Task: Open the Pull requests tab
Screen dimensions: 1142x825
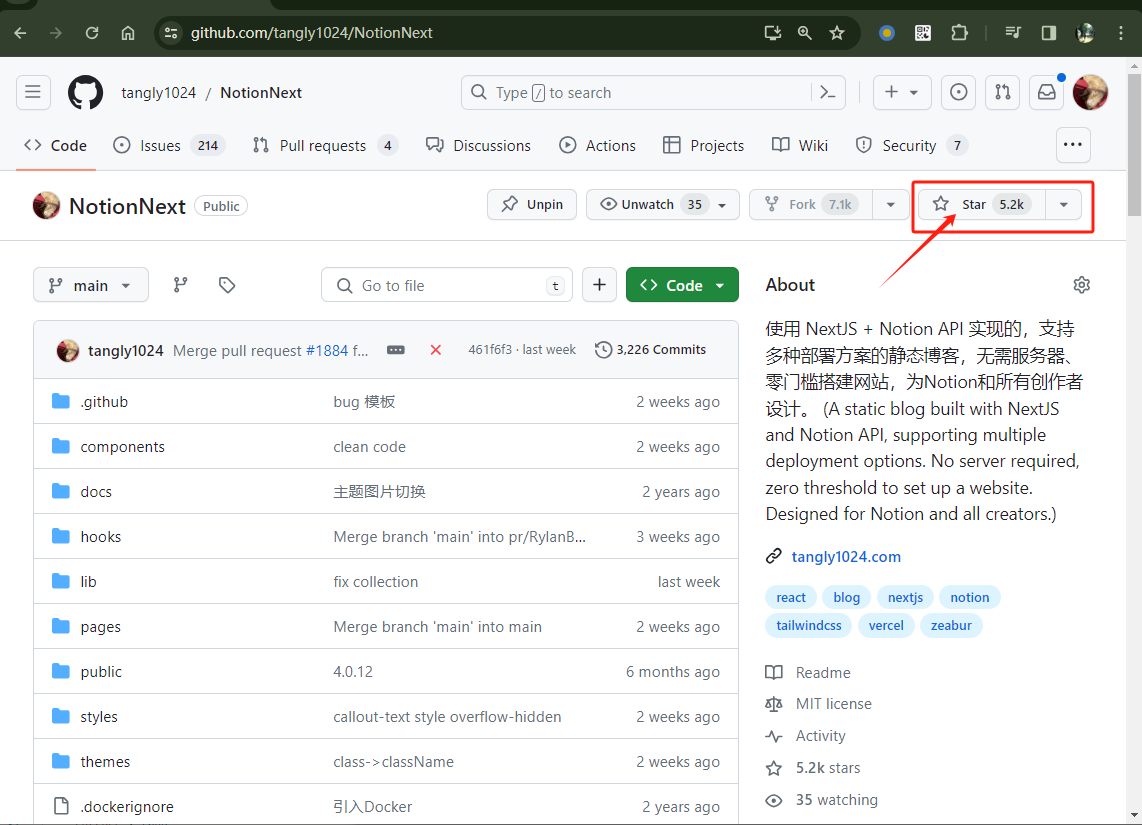Action: click(325, 146)
